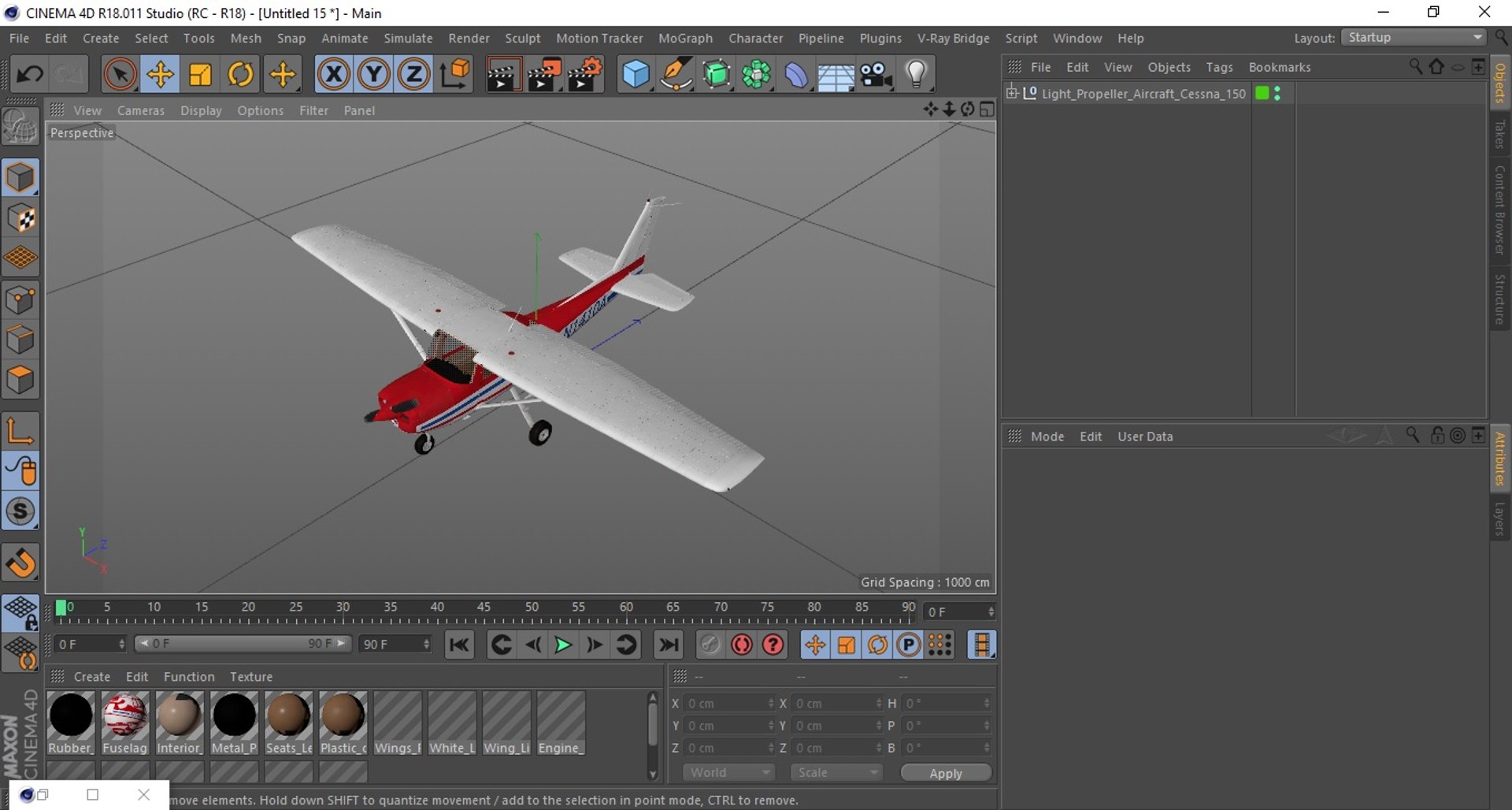Activate the Rotate tool
Image resolution: width=1512 pixels, height=810 pixels.
pyautogui.click(x=240, y=75)
